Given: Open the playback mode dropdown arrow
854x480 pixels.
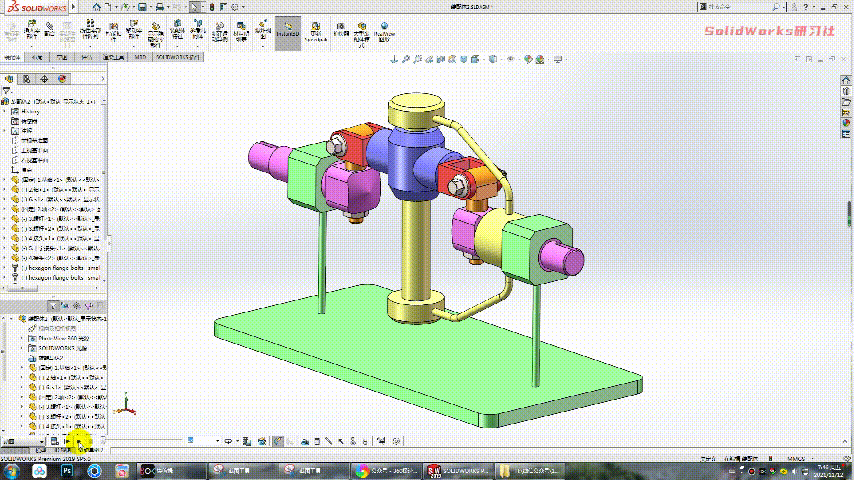Looking at the screenshot, I should (x=237, y=441).
